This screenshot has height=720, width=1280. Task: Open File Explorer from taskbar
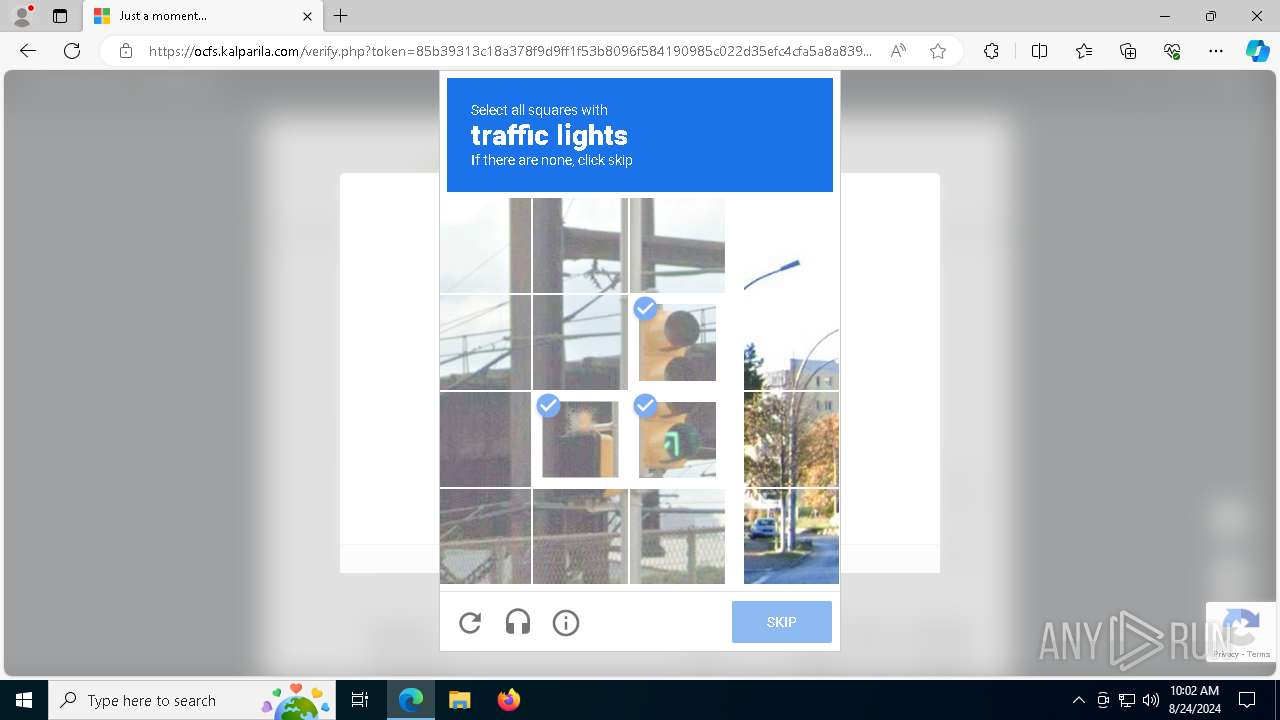click(459, 700)
